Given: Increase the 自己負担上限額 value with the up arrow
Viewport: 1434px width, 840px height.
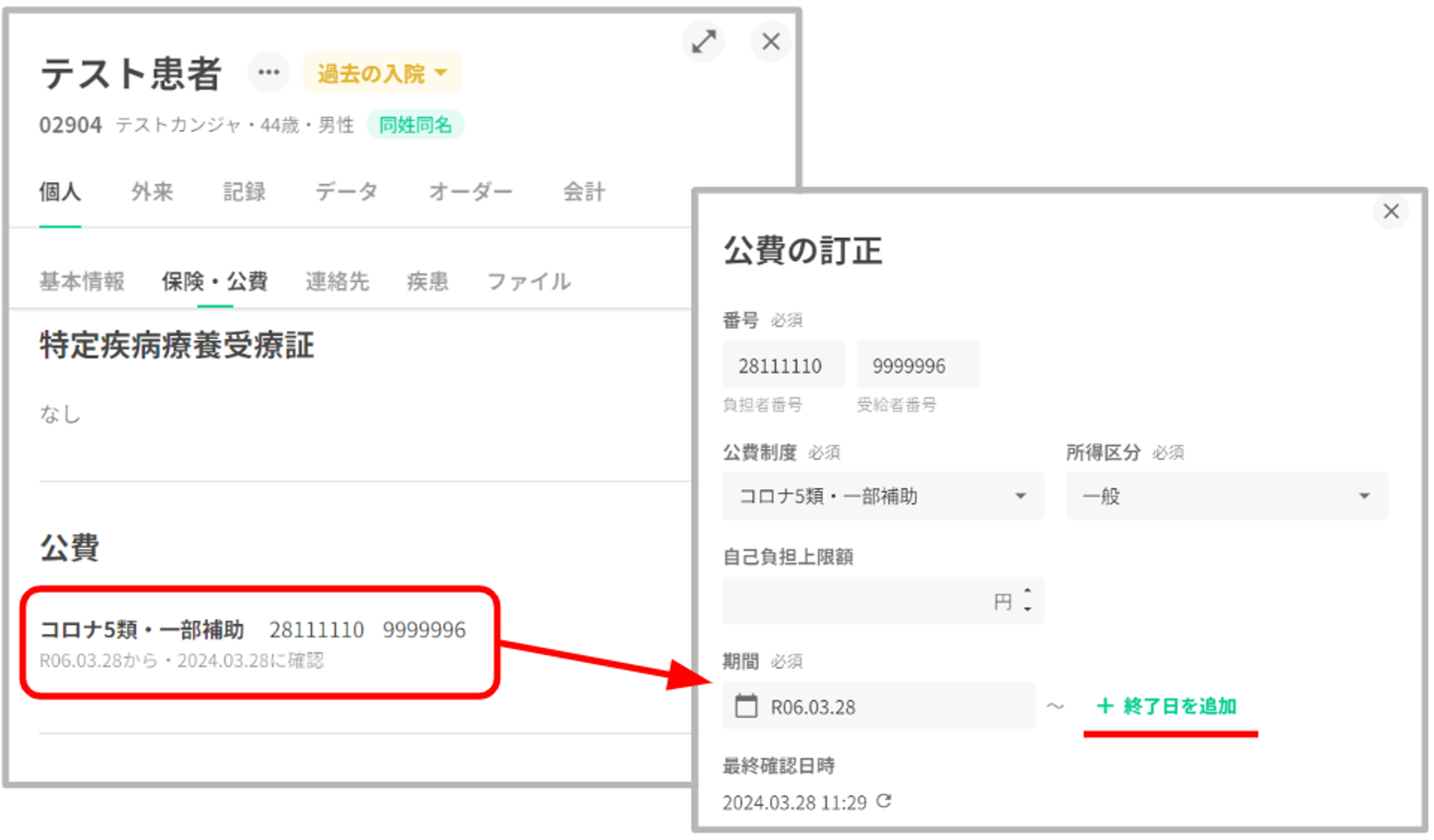Looking at the screenshot, I should click(x=1027, y=591).
